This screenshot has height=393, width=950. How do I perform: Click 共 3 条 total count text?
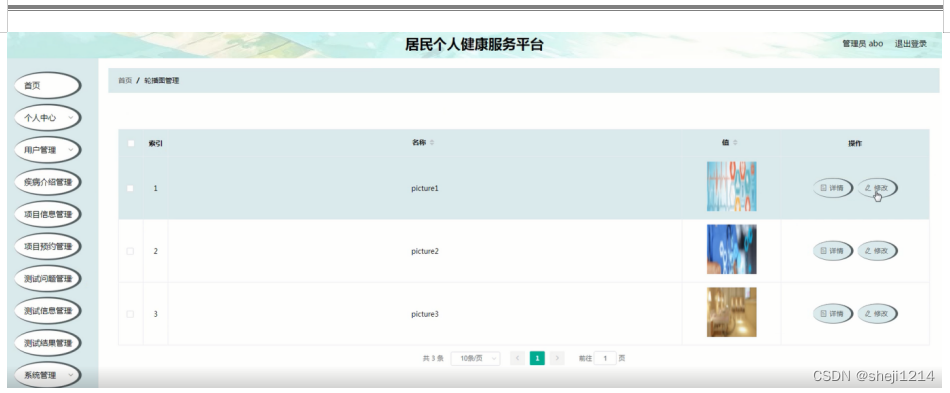pyautogui.click(x=433, y=358)
